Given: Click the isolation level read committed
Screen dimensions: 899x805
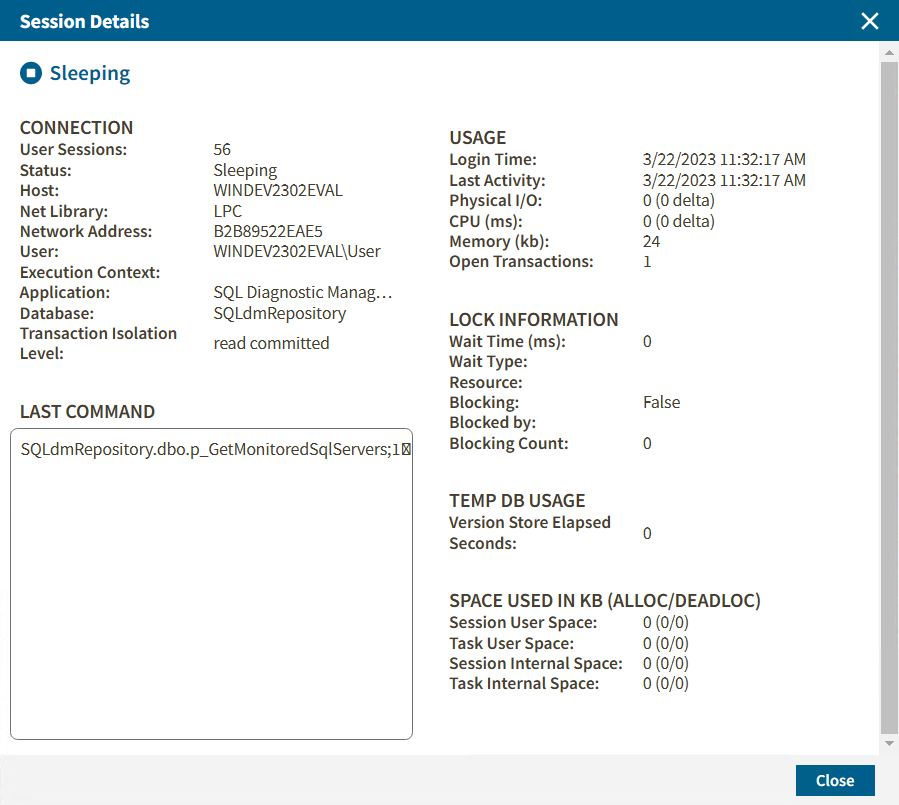Looking at the screenshot, I should click(x=271, y=343).
